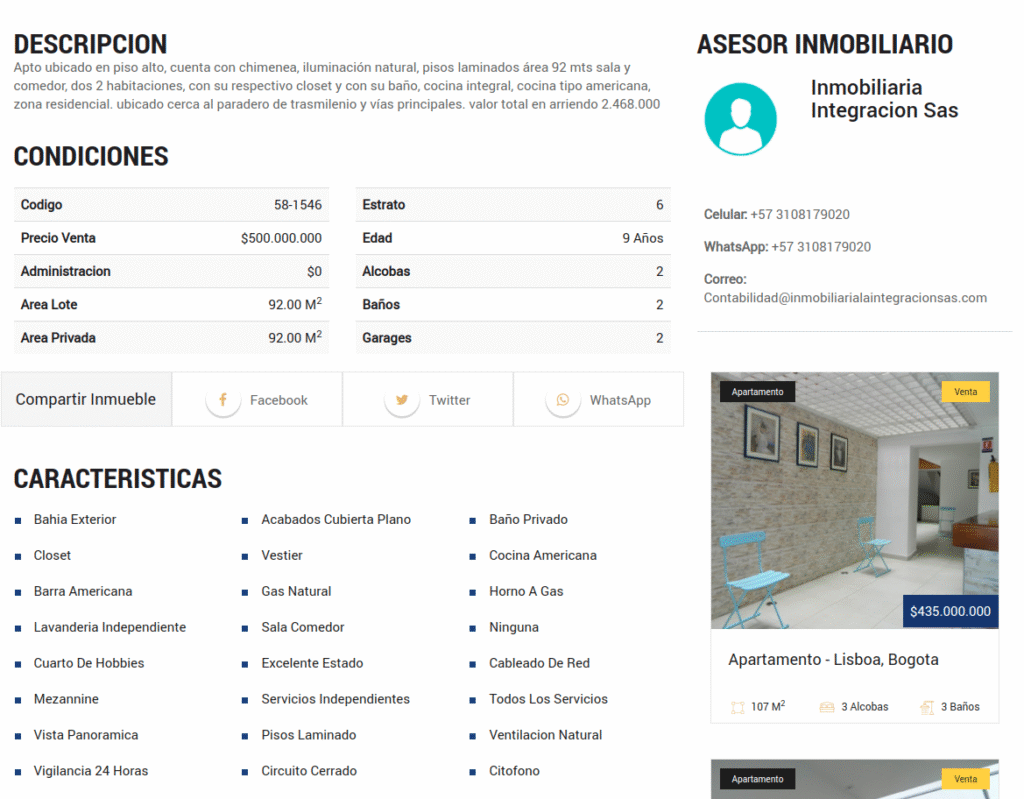This screenshot has height=799, width=1024.
Task: Select the Cocina Americana feature item
Action: pyautogui.click(x=543, y=555)
